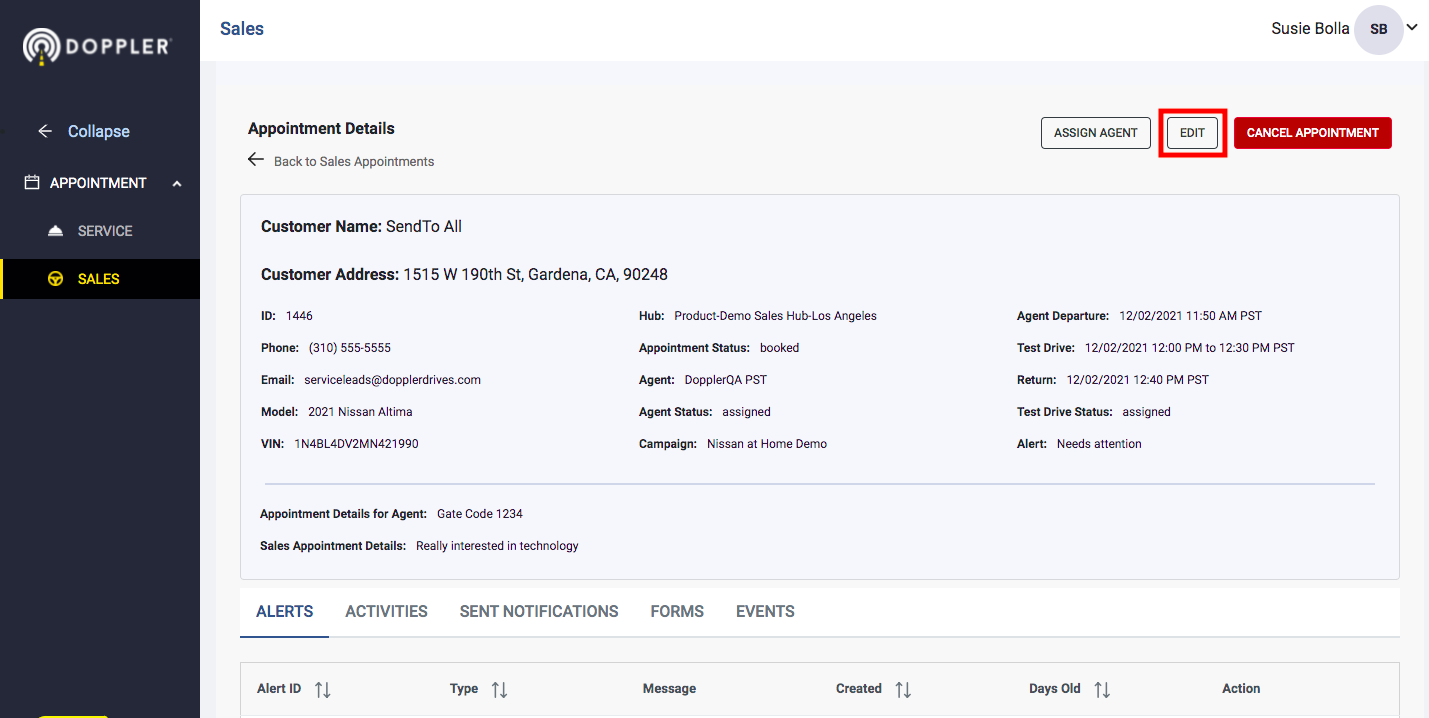Click customer email serviceleads@dopplerdrives.com

tap(393, 380)
